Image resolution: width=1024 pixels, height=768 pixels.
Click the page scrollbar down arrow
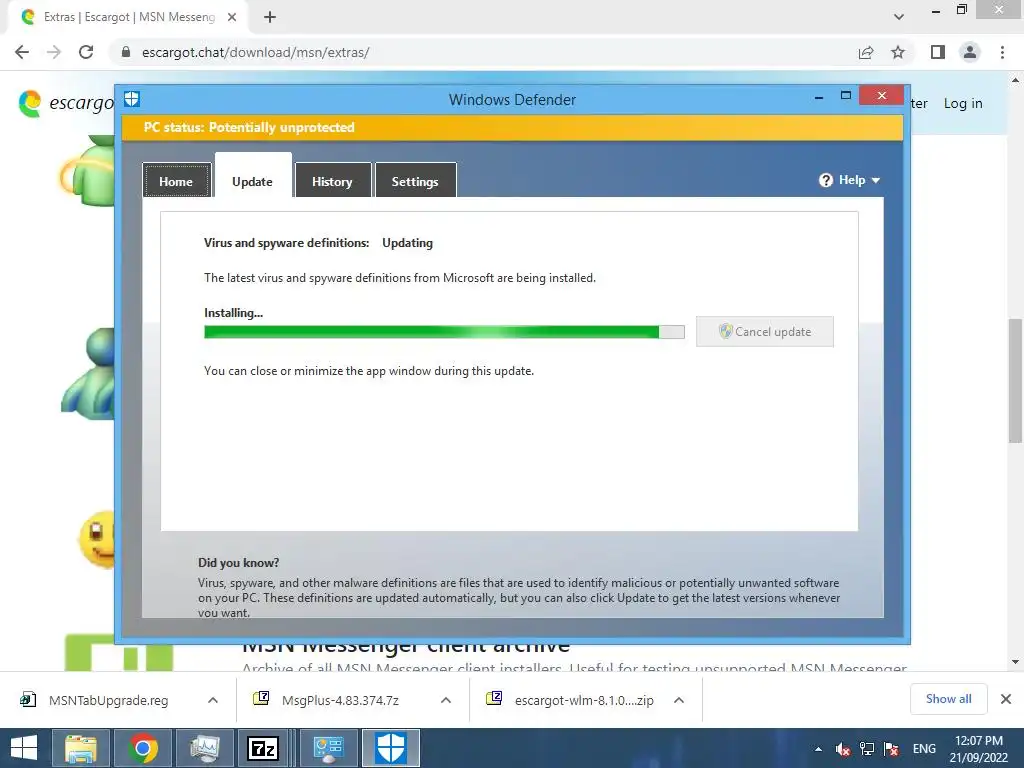[x=1015, y=662]
